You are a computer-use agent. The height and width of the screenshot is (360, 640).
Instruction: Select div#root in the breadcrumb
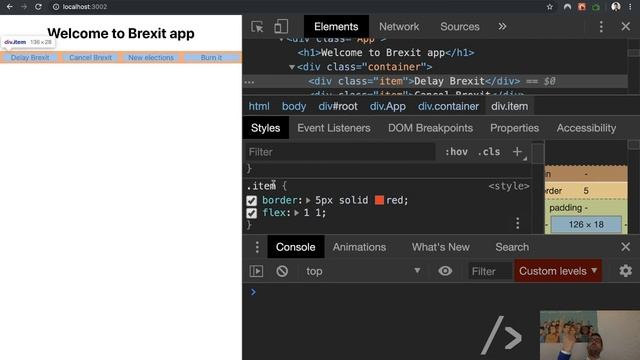tap(338, 106)
